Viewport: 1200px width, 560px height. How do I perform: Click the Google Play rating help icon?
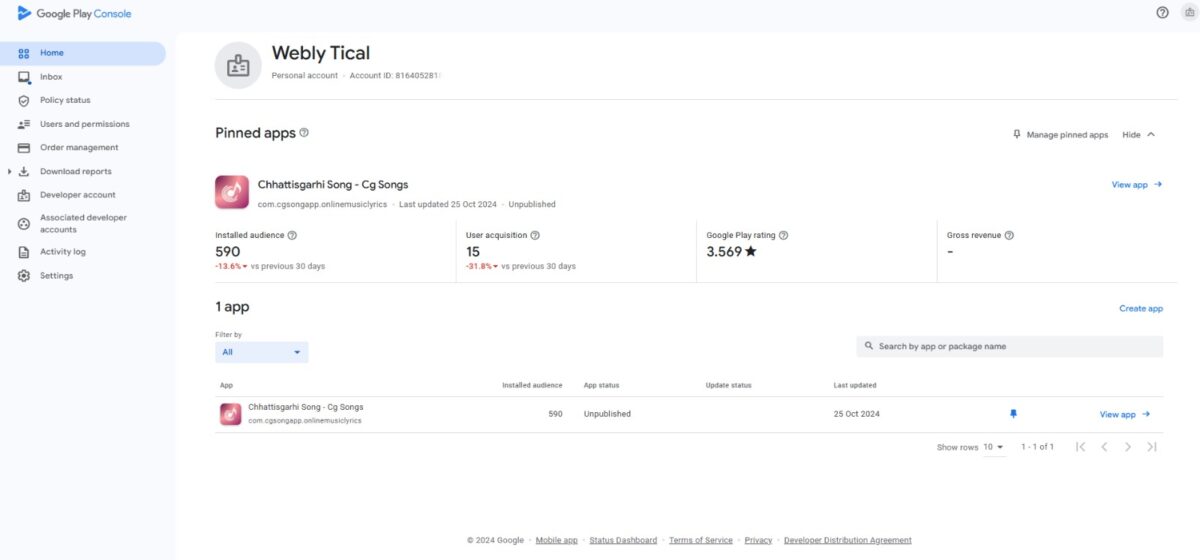[783, 236]
